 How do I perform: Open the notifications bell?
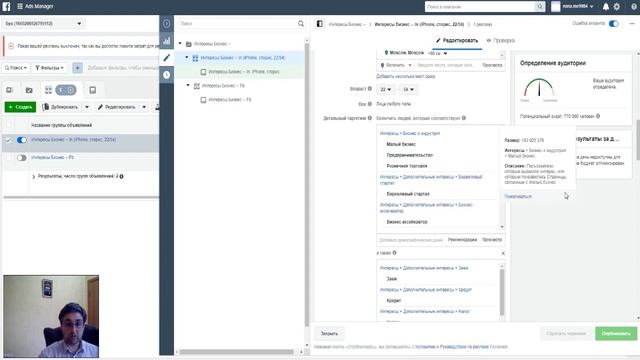coord(606,7)
